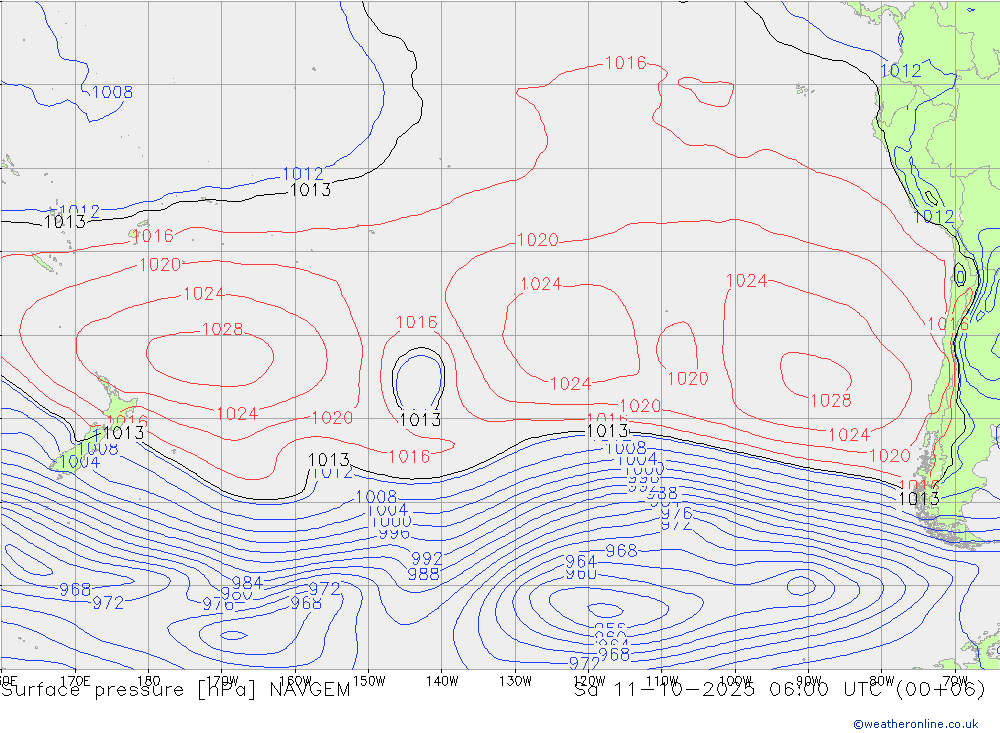The image size is (1000, 733).
Task: Click the blue 984 isobar label
Action: (247, 582)
